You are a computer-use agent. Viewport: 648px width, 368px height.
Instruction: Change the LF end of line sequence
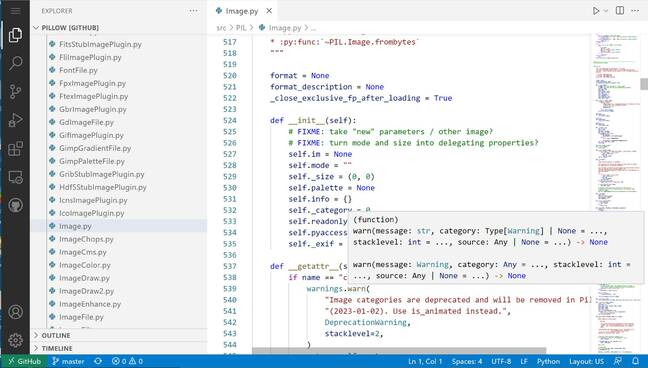[524, 361]
